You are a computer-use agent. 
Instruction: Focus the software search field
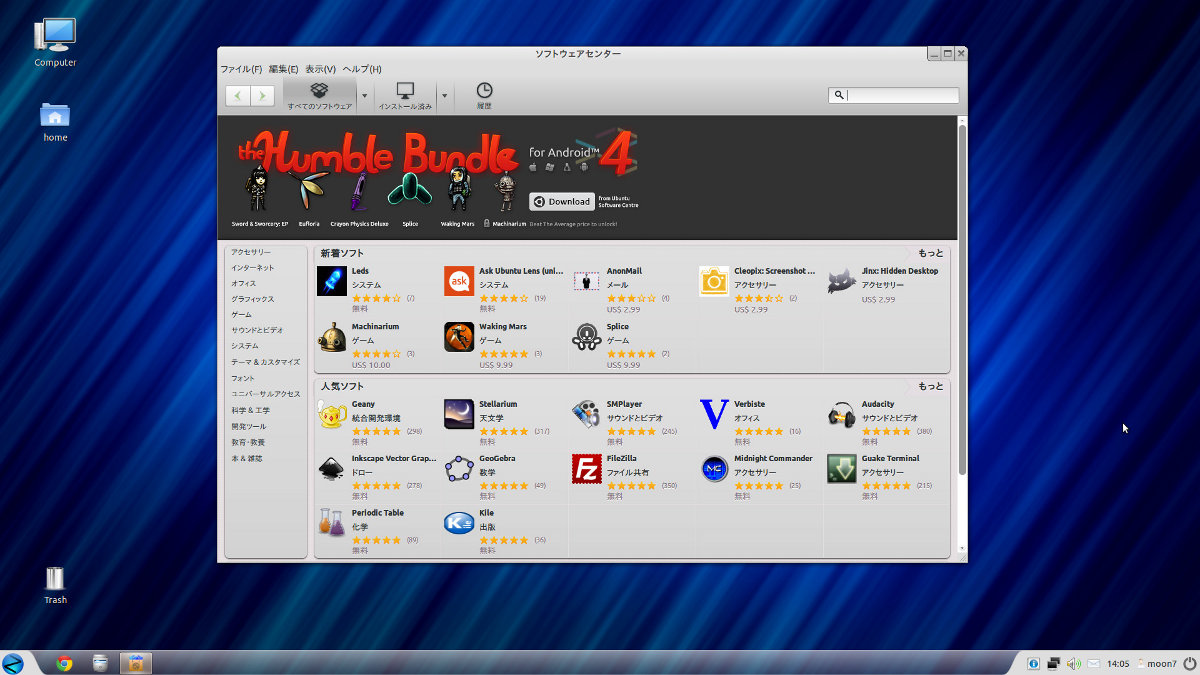pyautogui.click(x=894, y=95)
